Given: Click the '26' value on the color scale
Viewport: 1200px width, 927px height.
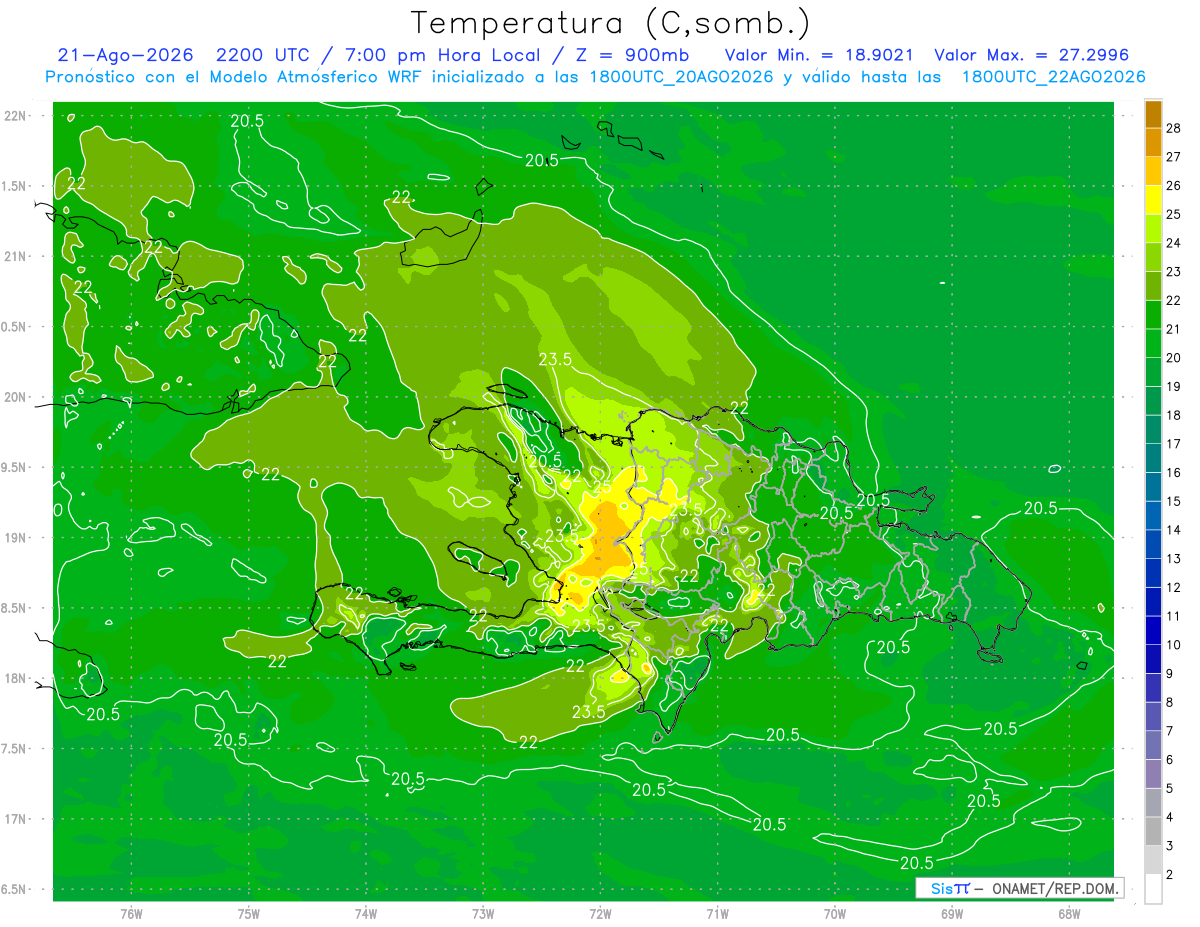Looking at the screenshot, I should pos(1174,186).
